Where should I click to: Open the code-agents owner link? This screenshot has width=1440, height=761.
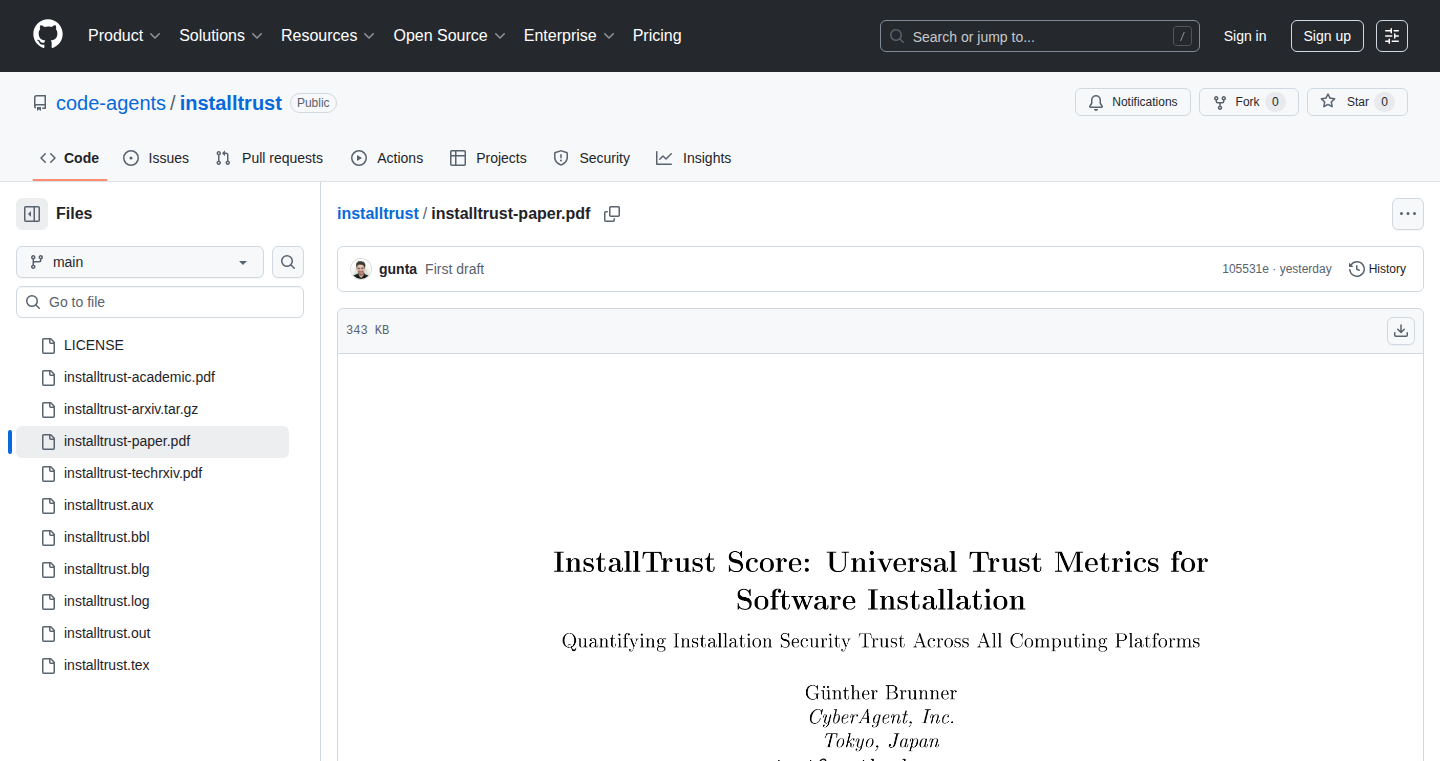111,103
